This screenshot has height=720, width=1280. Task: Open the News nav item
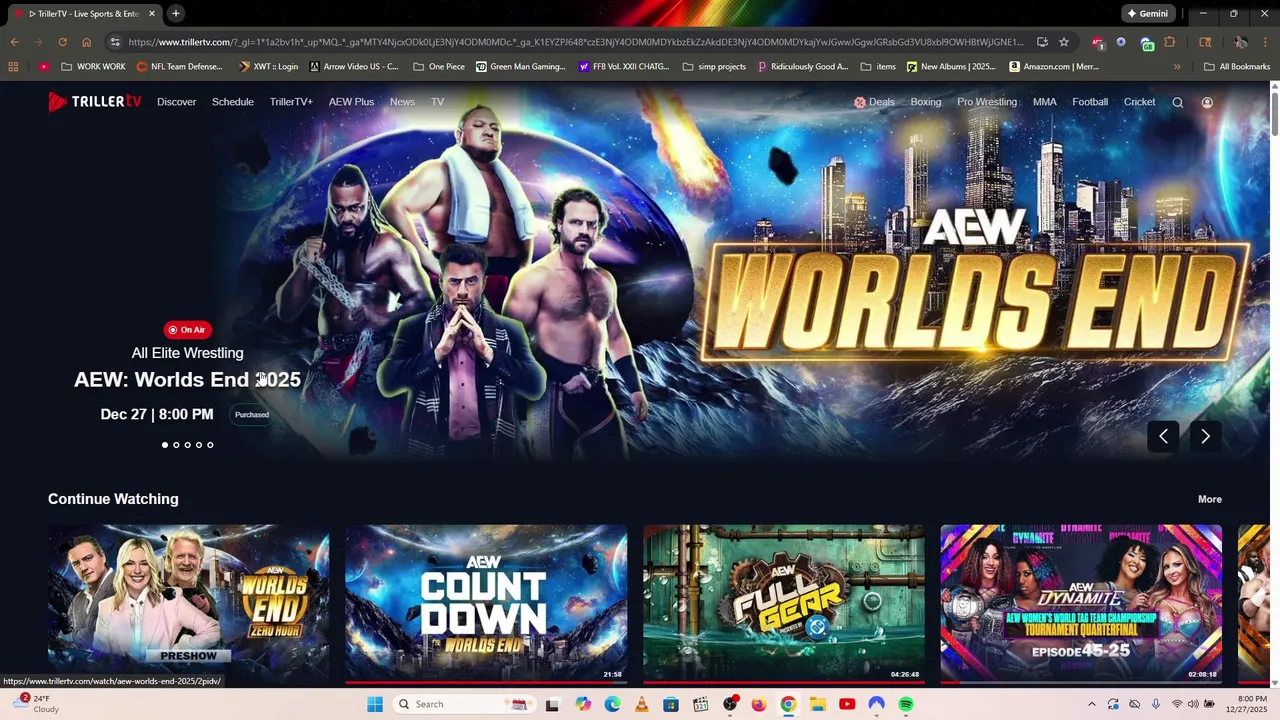pos(402,102)
